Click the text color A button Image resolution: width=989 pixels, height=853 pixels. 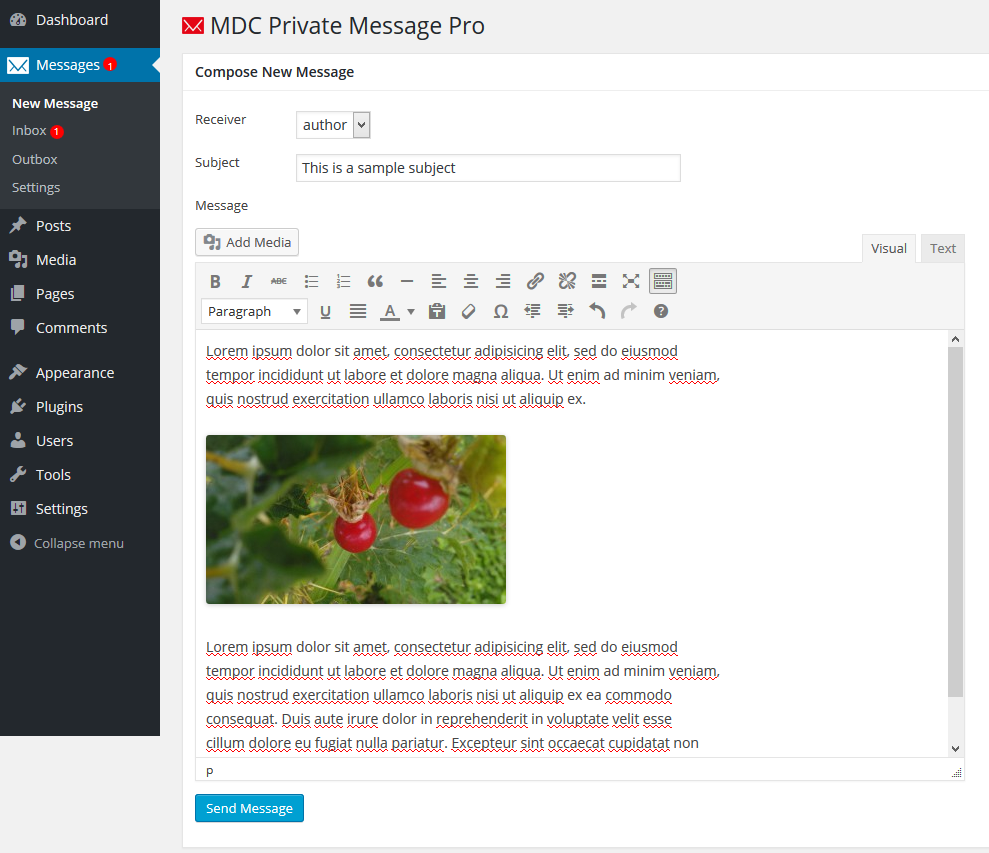390,312
